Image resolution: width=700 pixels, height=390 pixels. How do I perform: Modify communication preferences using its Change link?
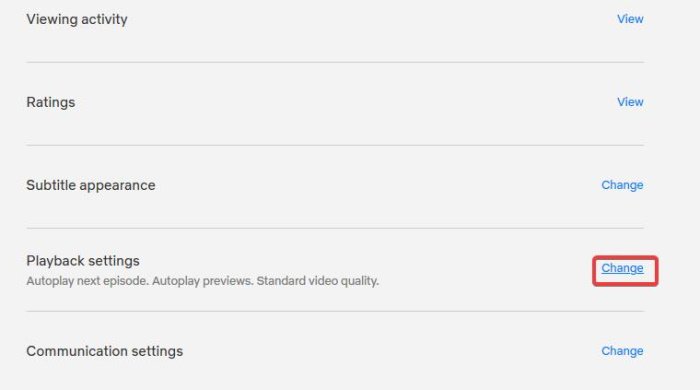pyautogui.click(x=622, y=351)
